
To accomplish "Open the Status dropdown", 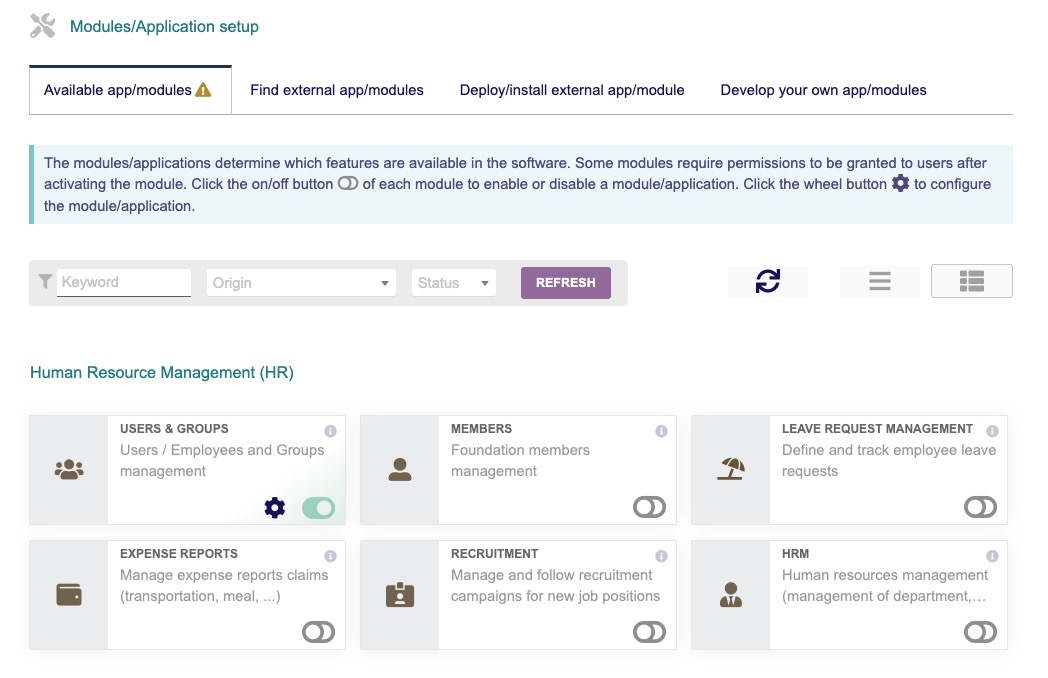I will click(452, 283).
